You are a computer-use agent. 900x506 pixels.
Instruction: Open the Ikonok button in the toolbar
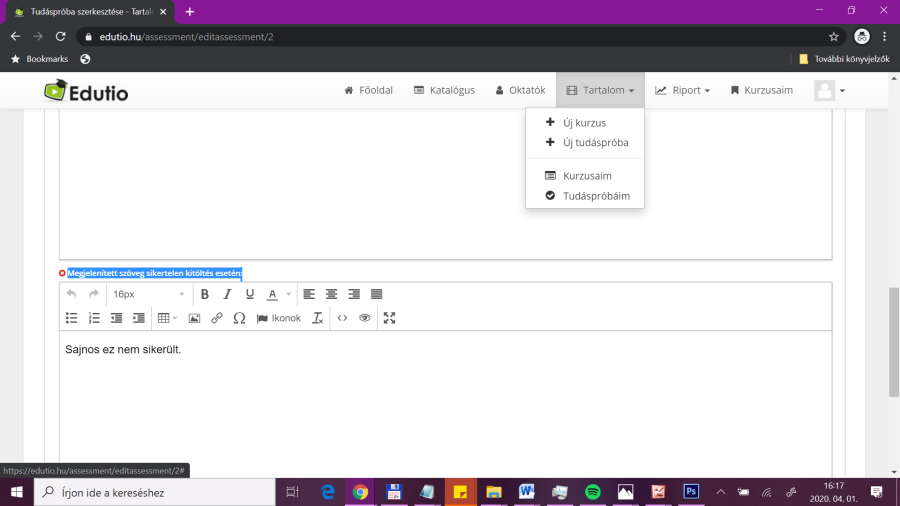279,318
